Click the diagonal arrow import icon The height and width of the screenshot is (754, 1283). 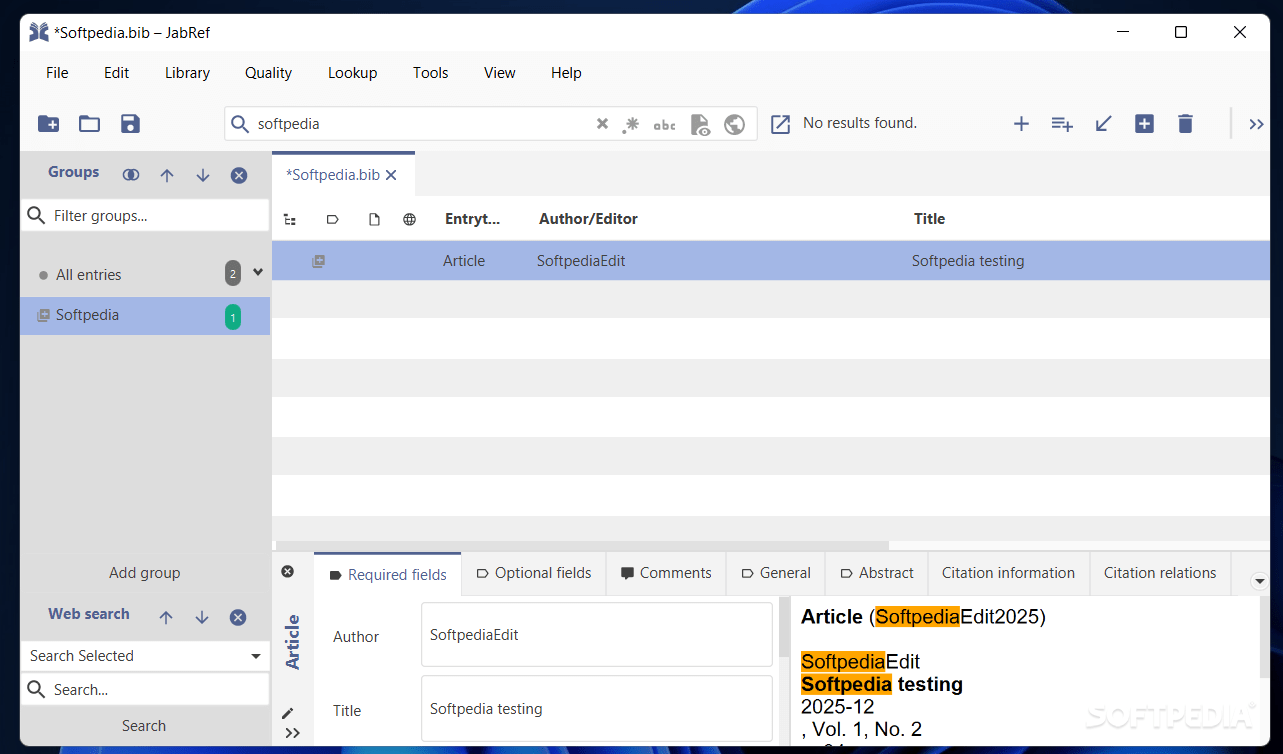tap(1103, 124)
